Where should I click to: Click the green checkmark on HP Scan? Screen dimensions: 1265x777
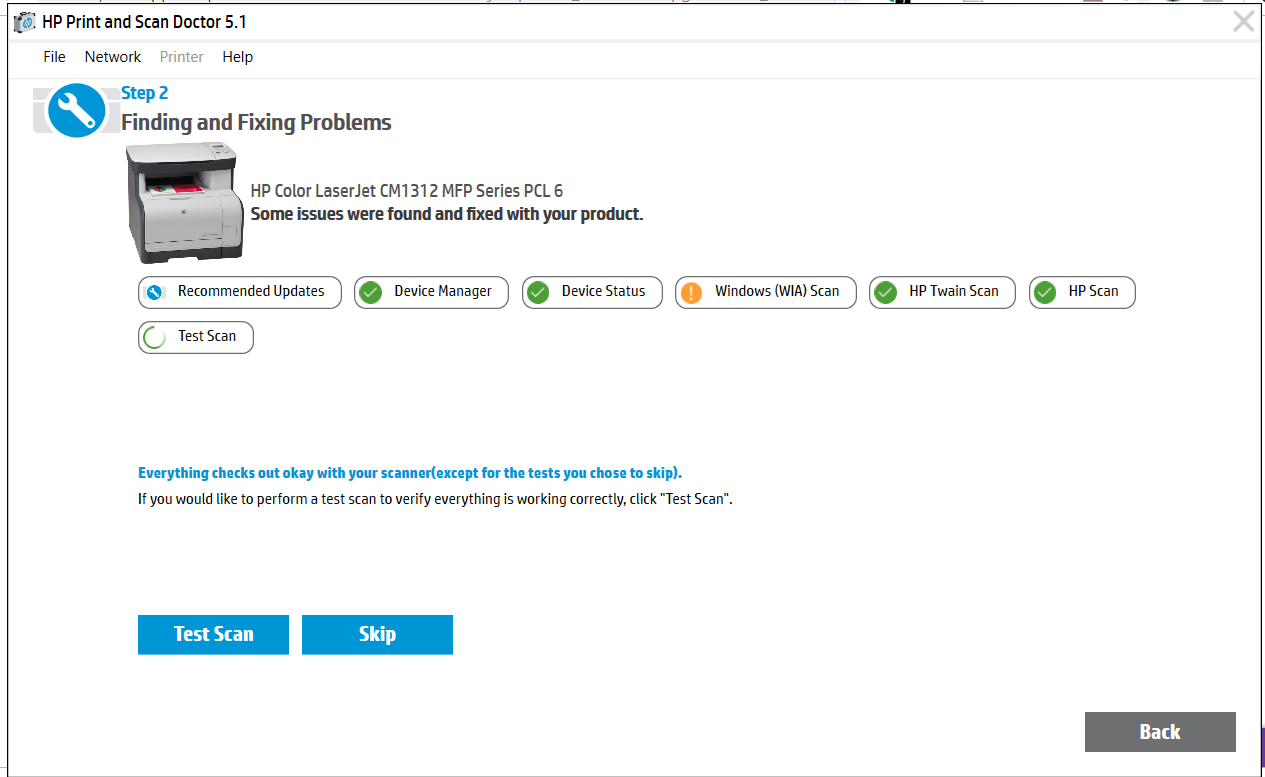[1045, 292]
